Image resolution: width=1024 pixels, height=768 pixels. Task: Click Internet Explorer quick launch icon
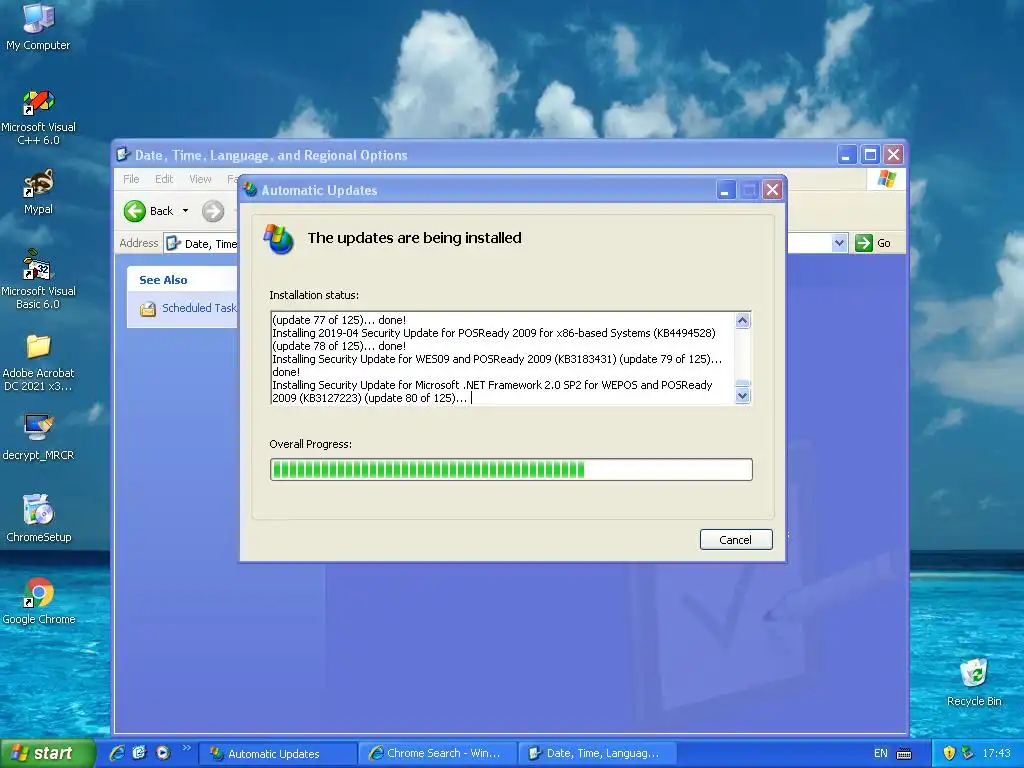click(x=117, y=753)
